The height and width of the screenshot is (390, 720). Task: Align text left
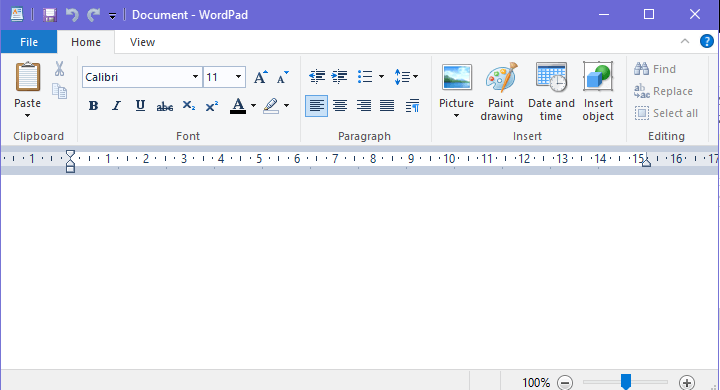[x=316, y=106]
